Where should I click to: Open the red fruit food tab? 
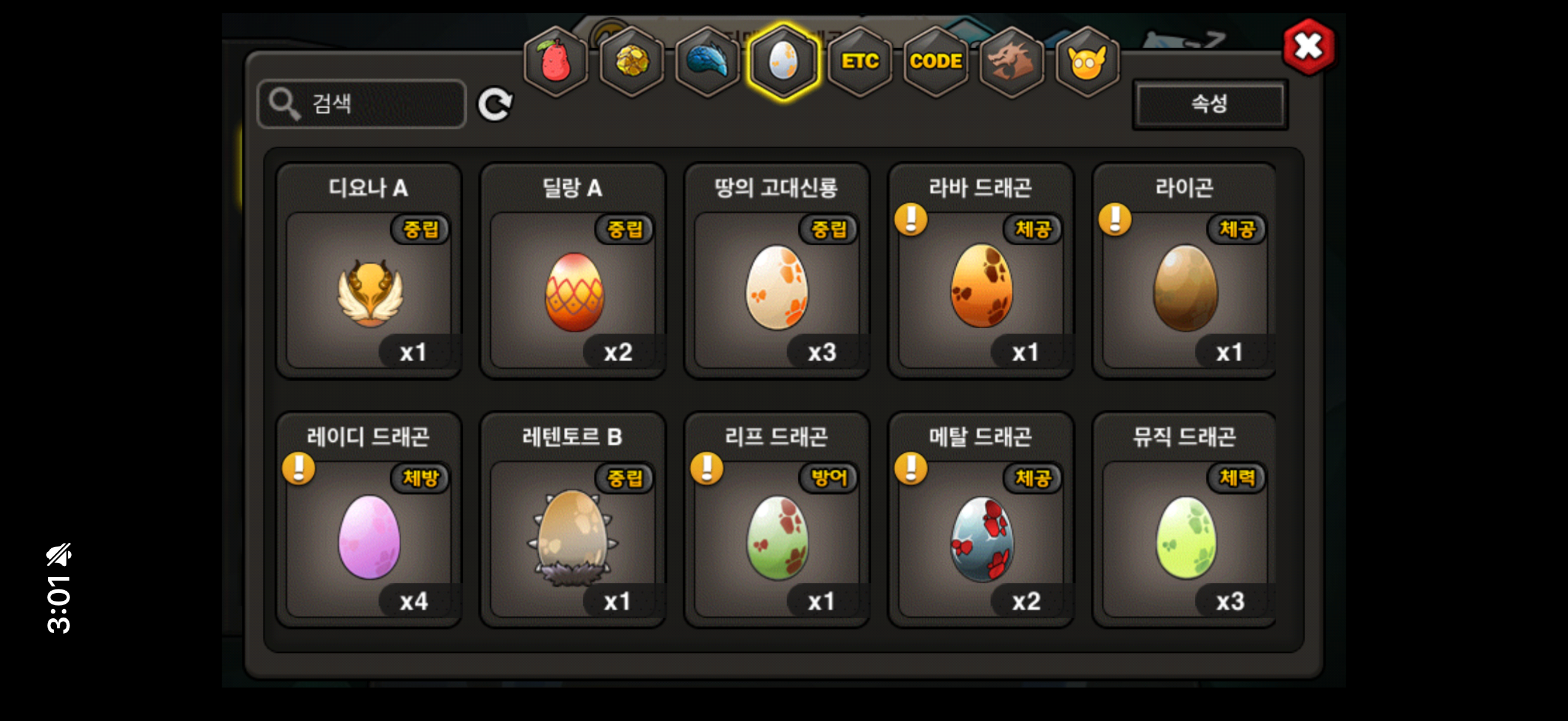[x=555, y=62]
